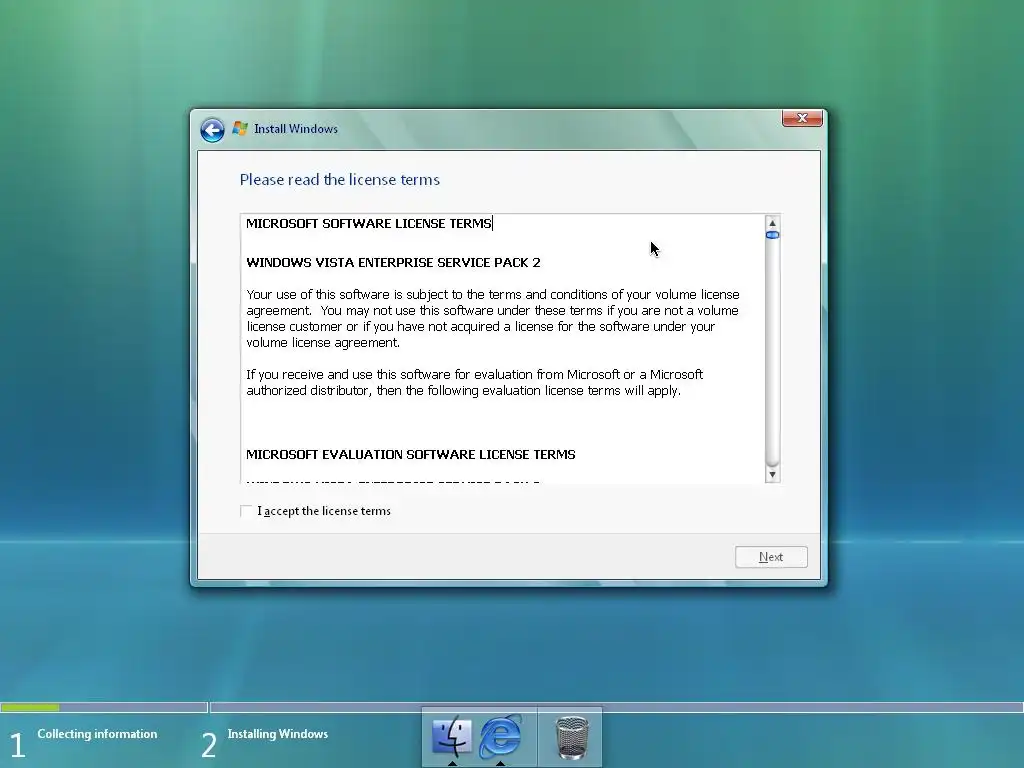The height and width of the screenshot is (768, 1024).
Task: Click the paragraph starting "Your use of this software"
Action: (x=493, y=319)
